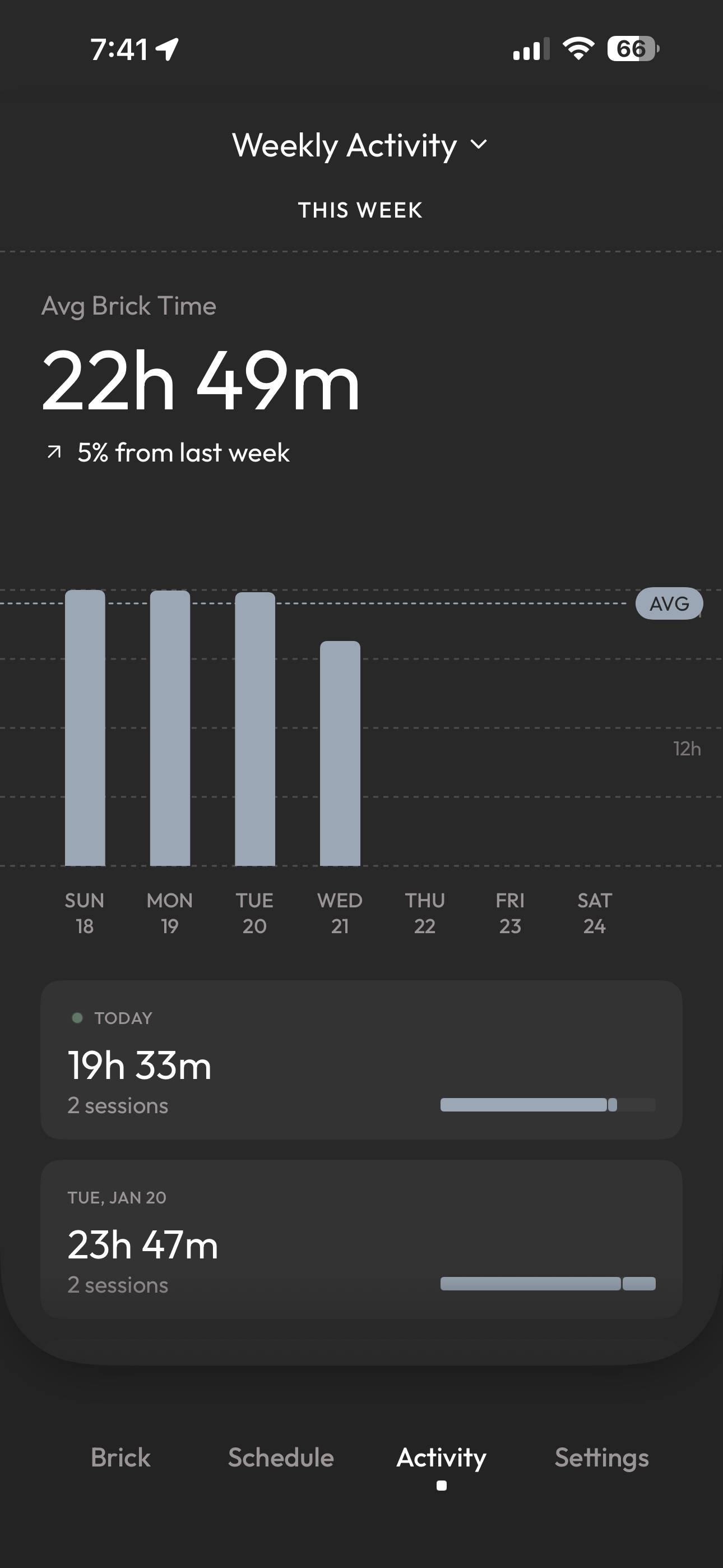This screenshot has width=723, height=1568.
Task: Tap the AVG badge on chart
Action: pyautogui.click(x=669, y=603)
